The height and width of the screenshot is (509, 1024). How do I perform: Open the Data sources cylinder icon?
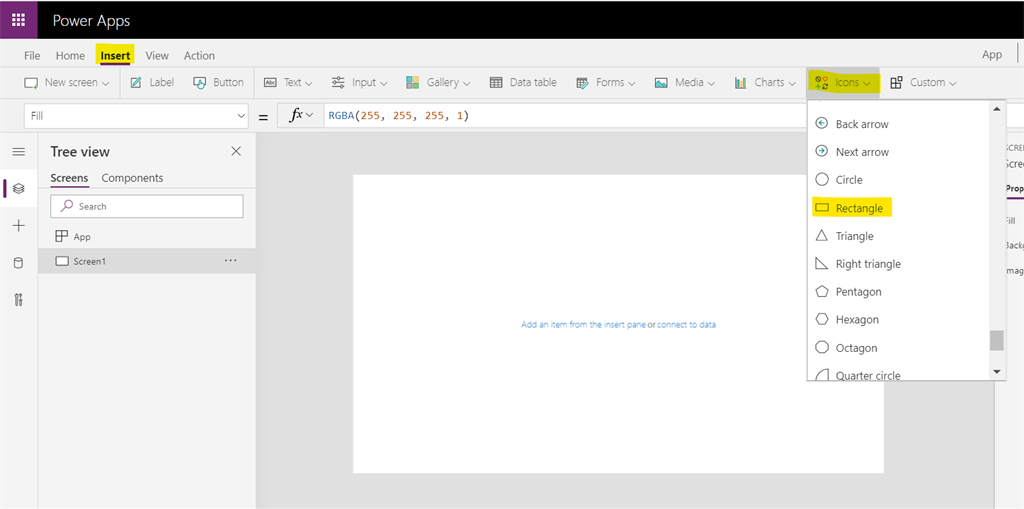pyautogui.click(x=19, y=263)
